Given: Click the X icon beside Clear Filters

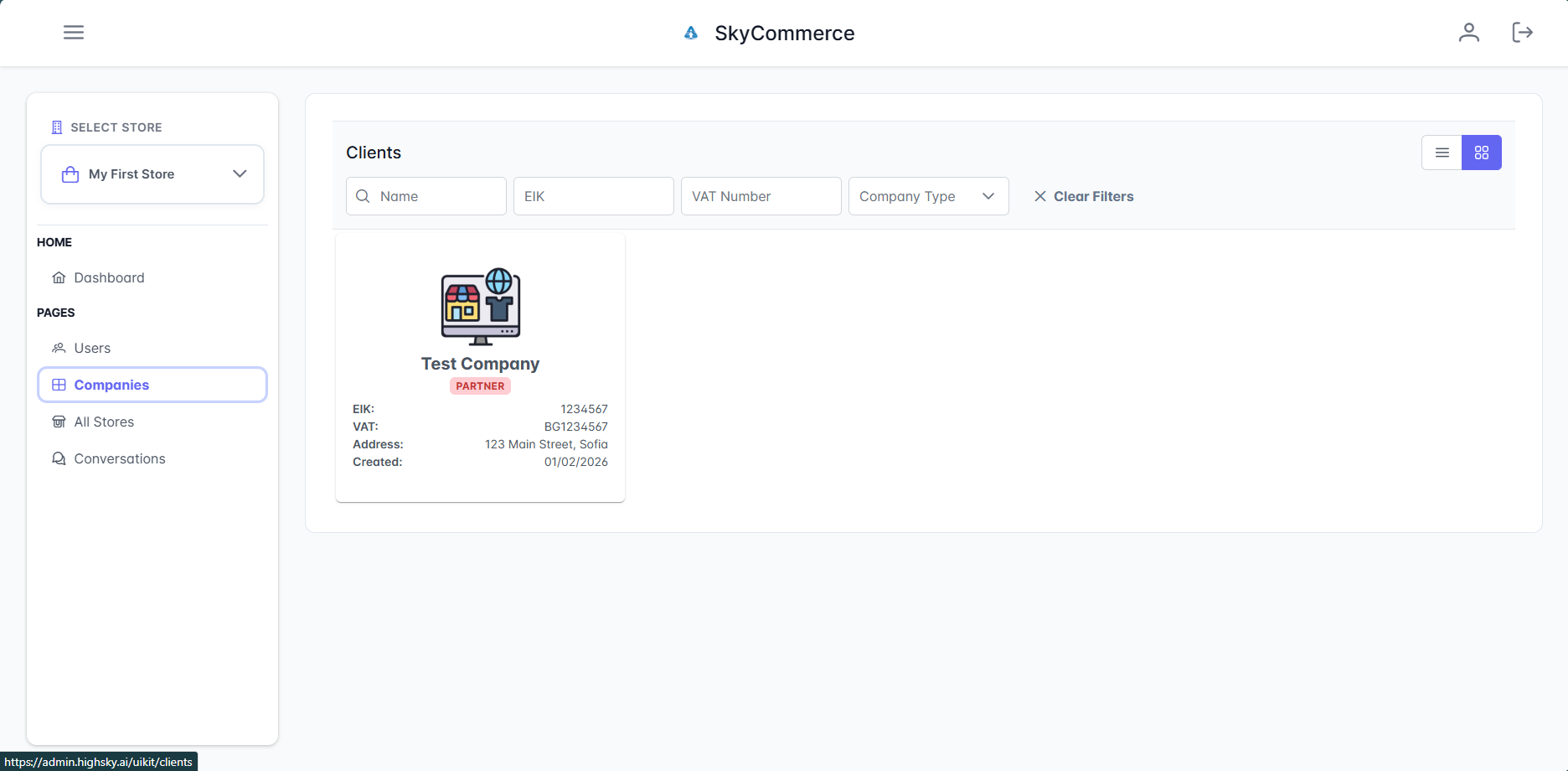Looking at the screenshot, I should [1040, 196].
